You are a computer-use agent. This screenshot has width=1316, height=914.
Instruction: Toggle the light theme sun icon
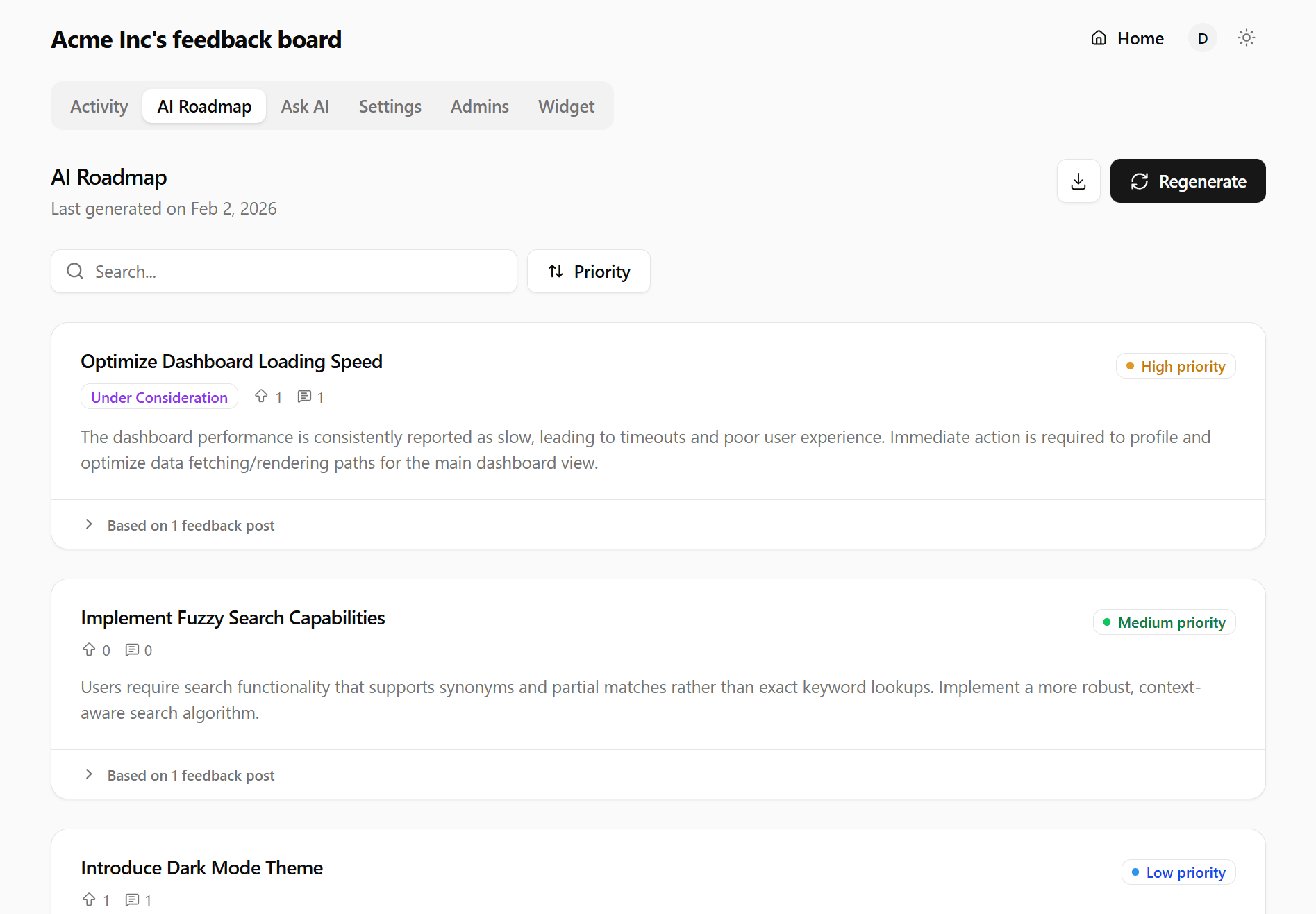click(x=1246, y=38)
